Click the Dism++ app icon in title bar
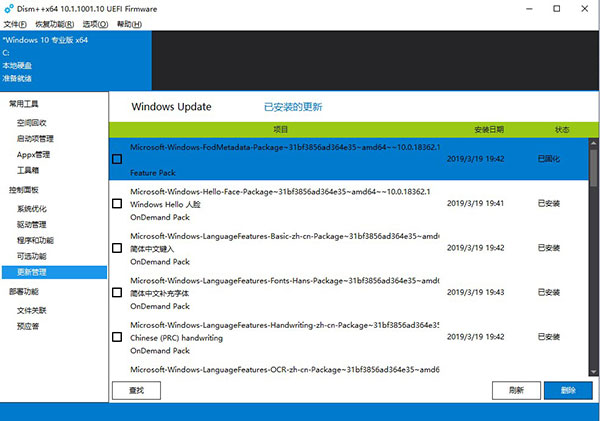The image size is (600, 421). coord(9,8)
